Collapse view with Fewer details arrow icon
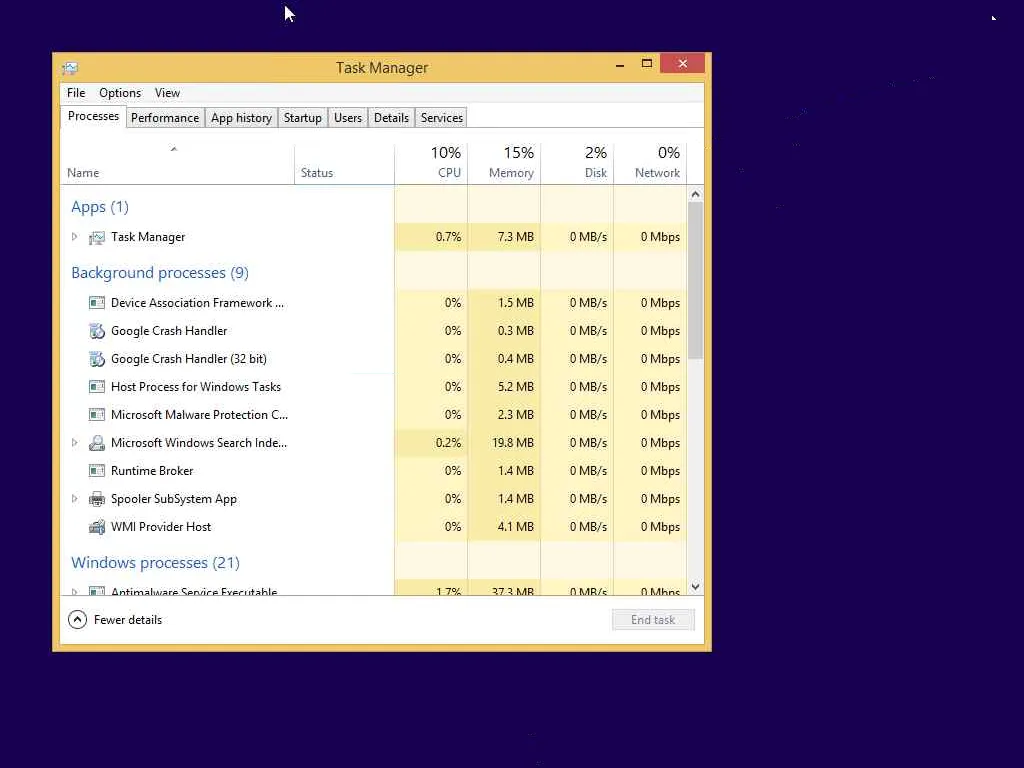This screenshot has height=768, width=1024. tap(77, 620)
